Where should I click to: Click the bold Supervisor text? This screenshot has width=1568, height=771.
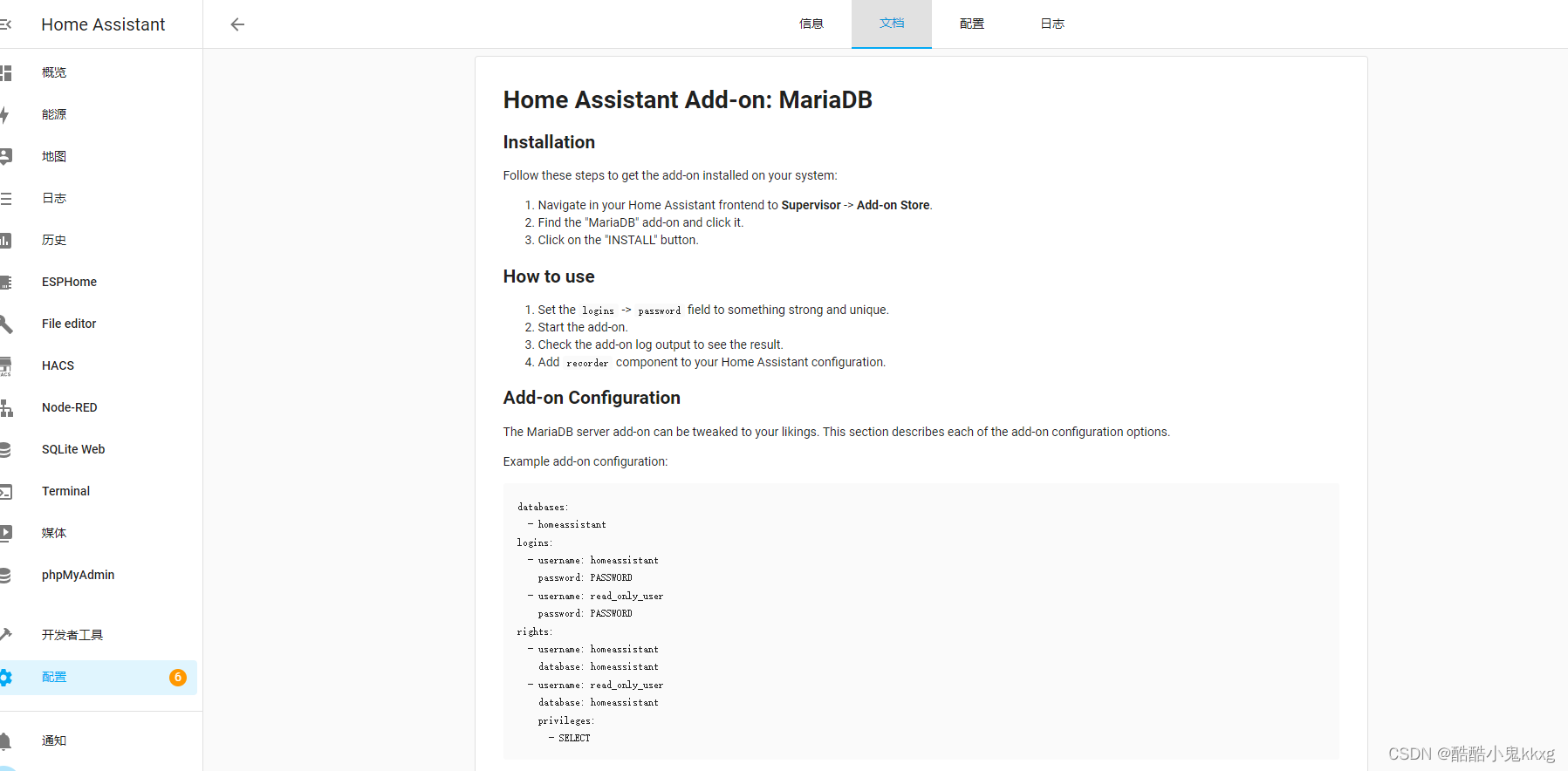click(x=811, y=205)
